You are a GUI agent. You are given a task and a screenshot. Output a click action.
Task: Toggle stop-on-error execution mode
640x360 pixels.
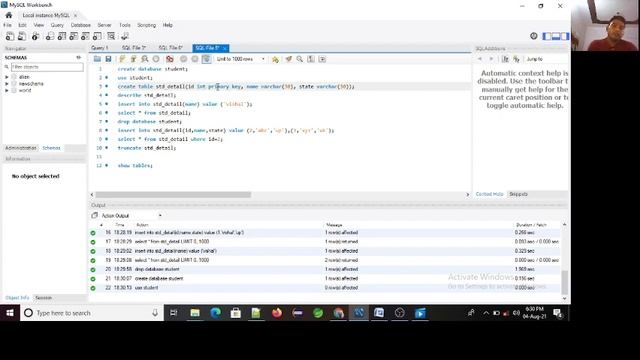169,59
